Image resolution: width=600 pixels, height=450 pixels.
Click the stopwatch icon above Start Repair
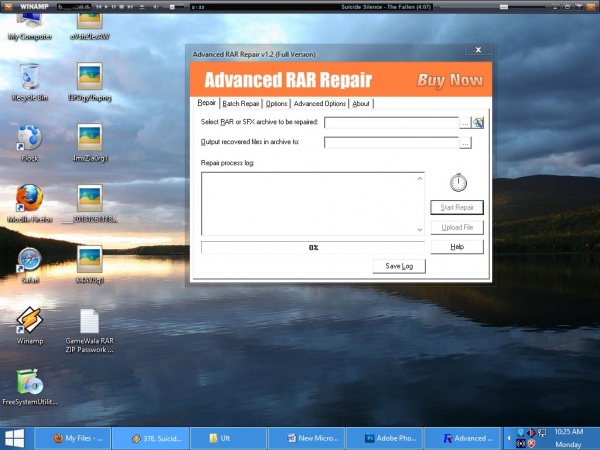click(458, 183)
